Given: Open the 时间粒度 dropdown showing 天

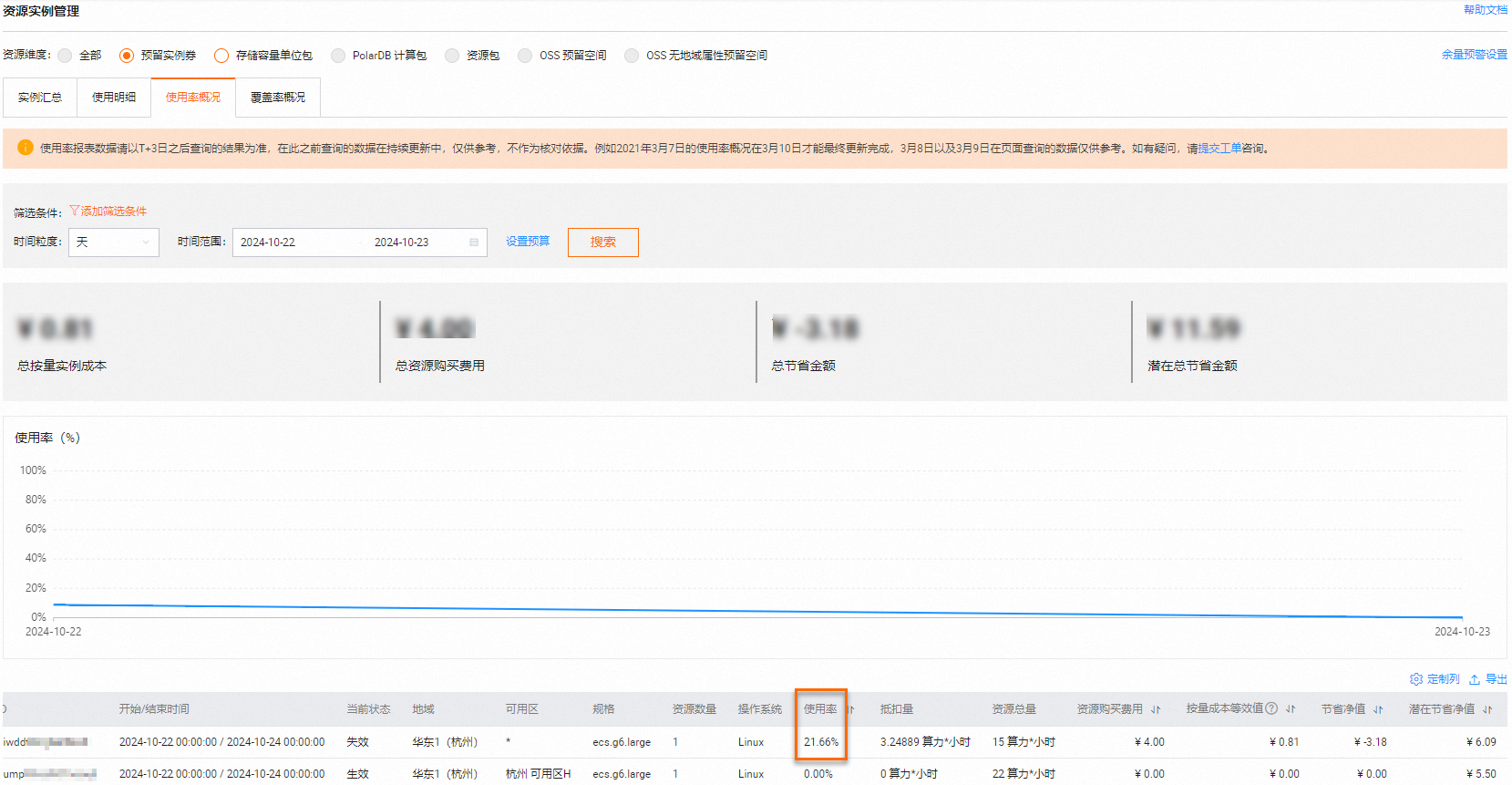Looking at the screenshot, I should coord(114,243).
